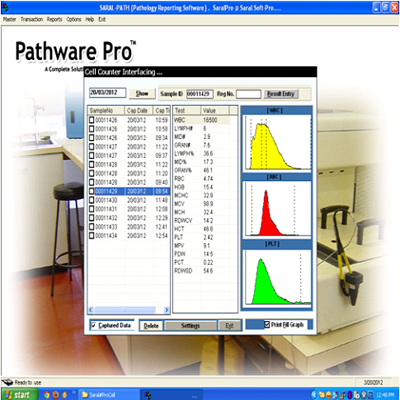Click the sample list horizontal scrollbar thumb
Viewport: 400px width, 400px height.
(125, 310)
